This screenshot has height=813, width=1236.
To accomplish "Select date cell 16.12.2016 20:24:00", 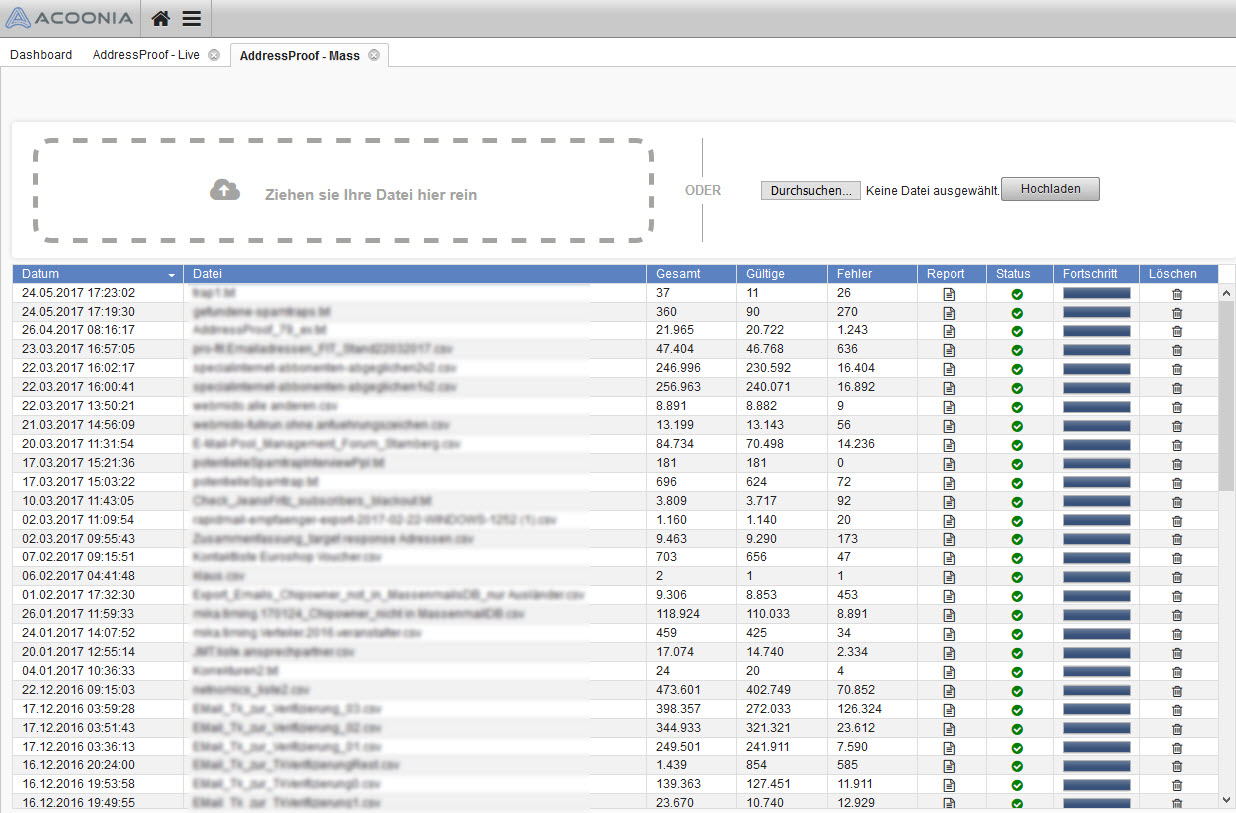I will [78, 765].
